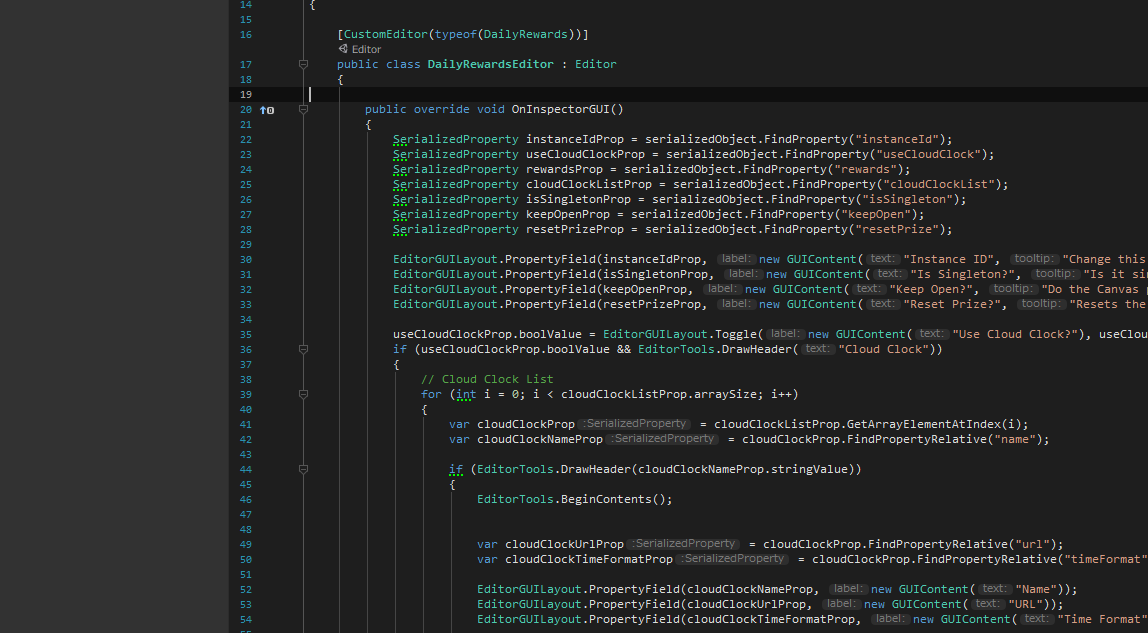Click the OnInspectorGUI method name
This screenshot has width=1148, height=633.
pos(560,109)
